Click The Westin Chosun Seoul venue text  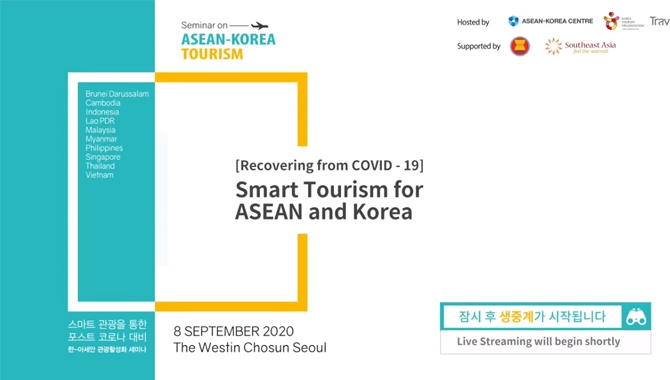point(250,348)
